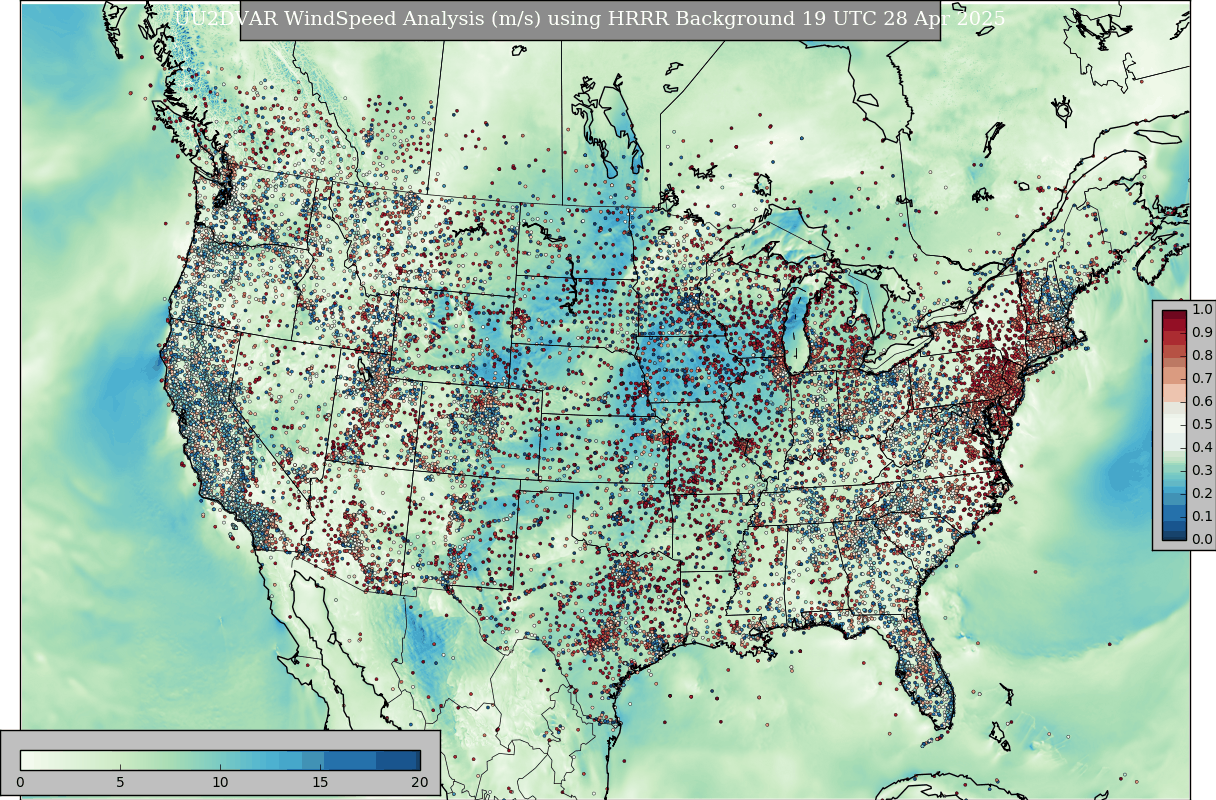Select the 20 tick on wind speed colorbar
This screenshot has height=800, width=1216.
tap(420, 782)
